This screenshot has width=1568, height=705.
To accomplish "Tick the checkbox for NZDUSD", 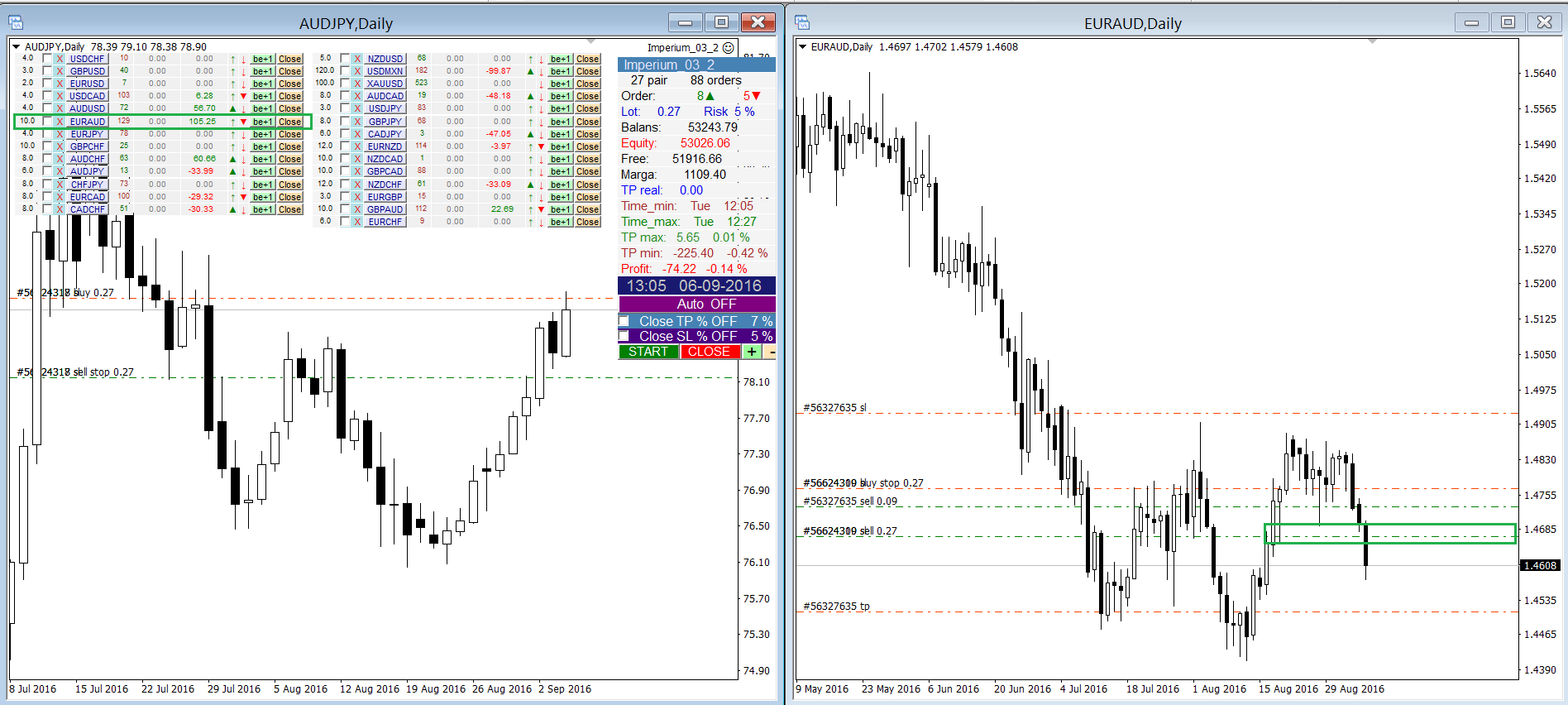I will coord(345,59).
